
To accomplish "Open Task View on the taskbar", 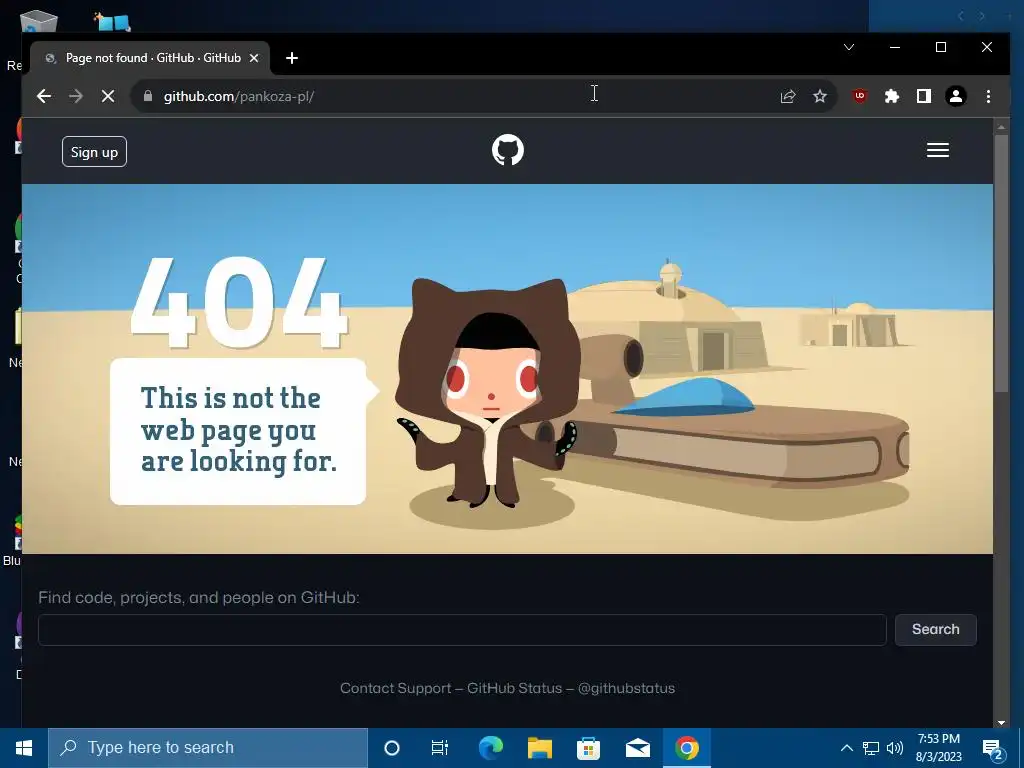I will tap(440, 748).
